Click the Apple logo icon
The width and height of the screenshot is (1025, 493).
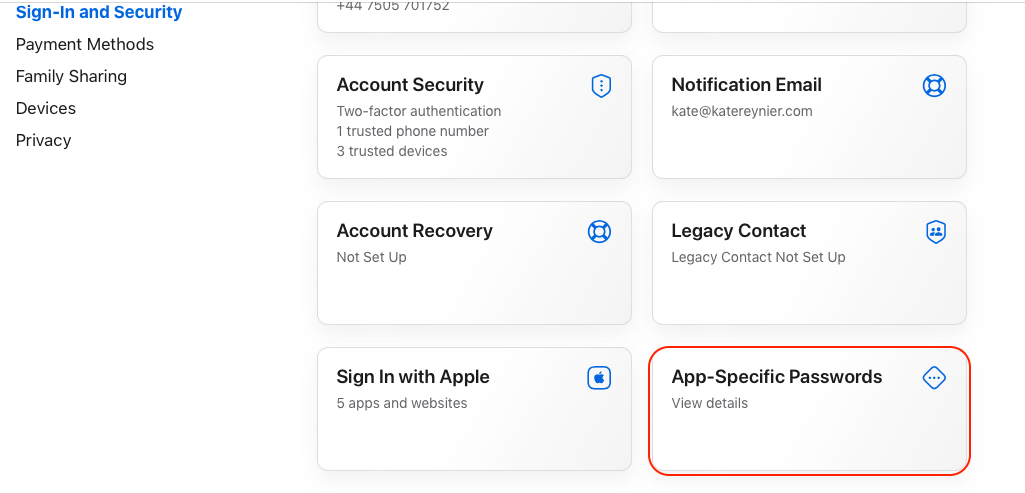coord(599,377)
